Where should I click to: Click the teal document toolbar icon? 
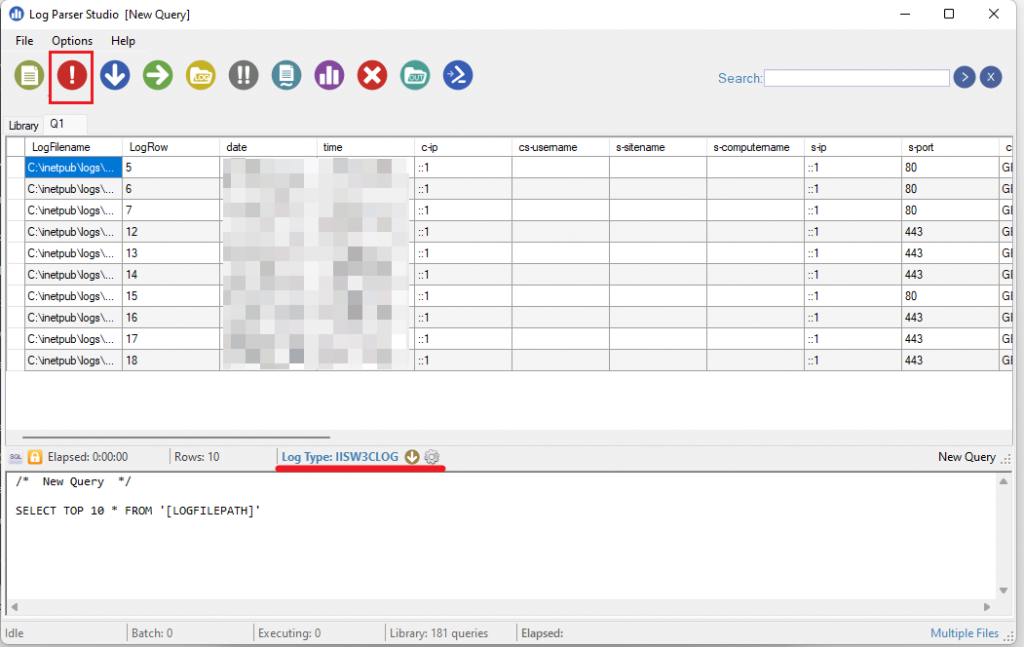(x=286, y=76)
